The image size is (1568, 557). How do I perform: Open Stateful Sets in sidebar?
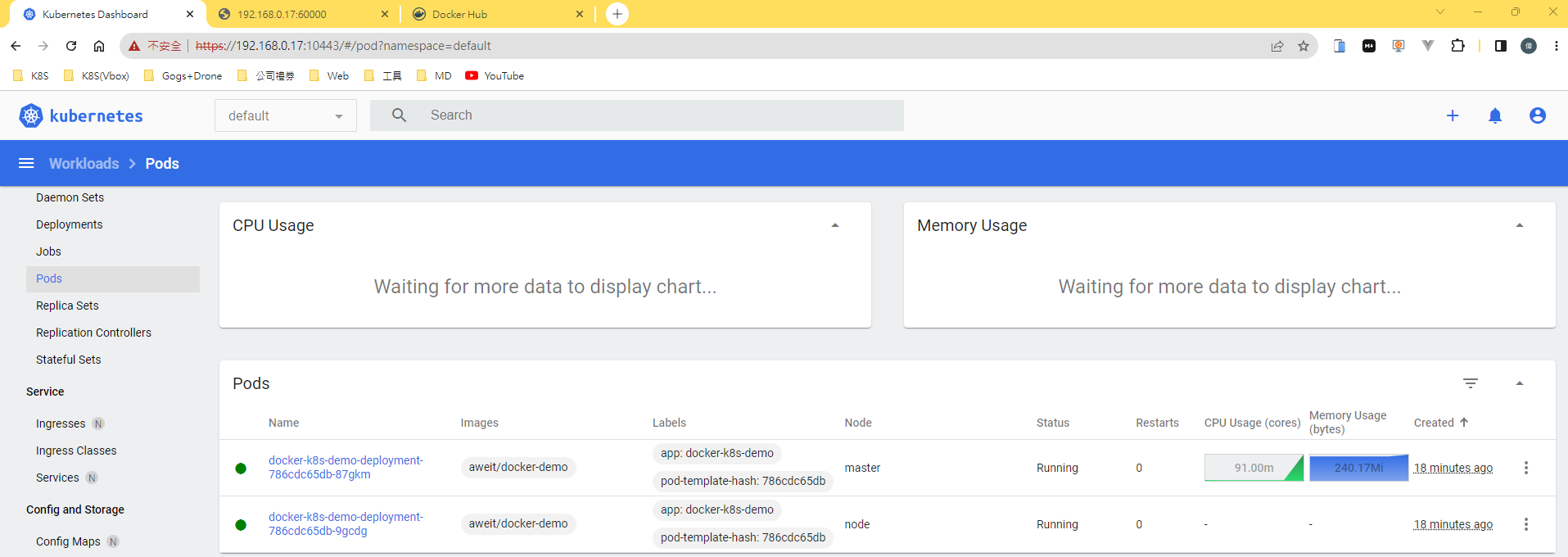[x=69, y=360]
